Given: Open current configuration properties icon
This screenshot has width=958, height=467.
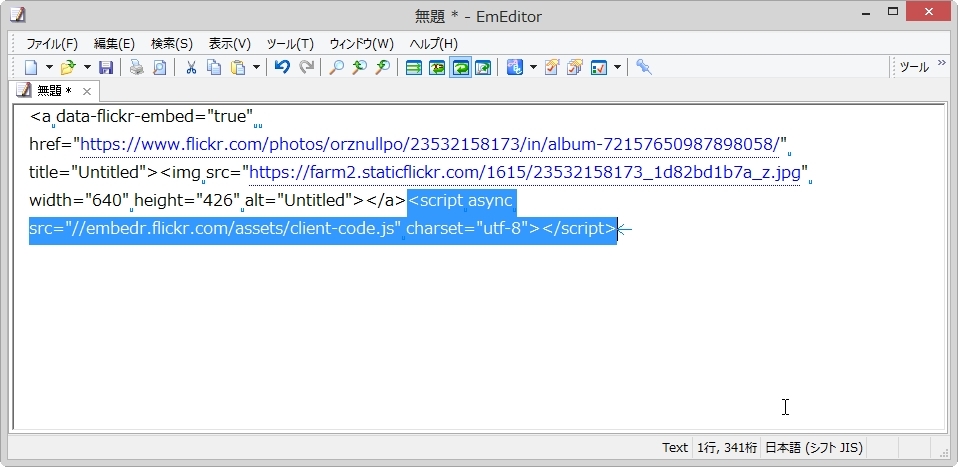Looking at the screenshot, I should (552, 67).
